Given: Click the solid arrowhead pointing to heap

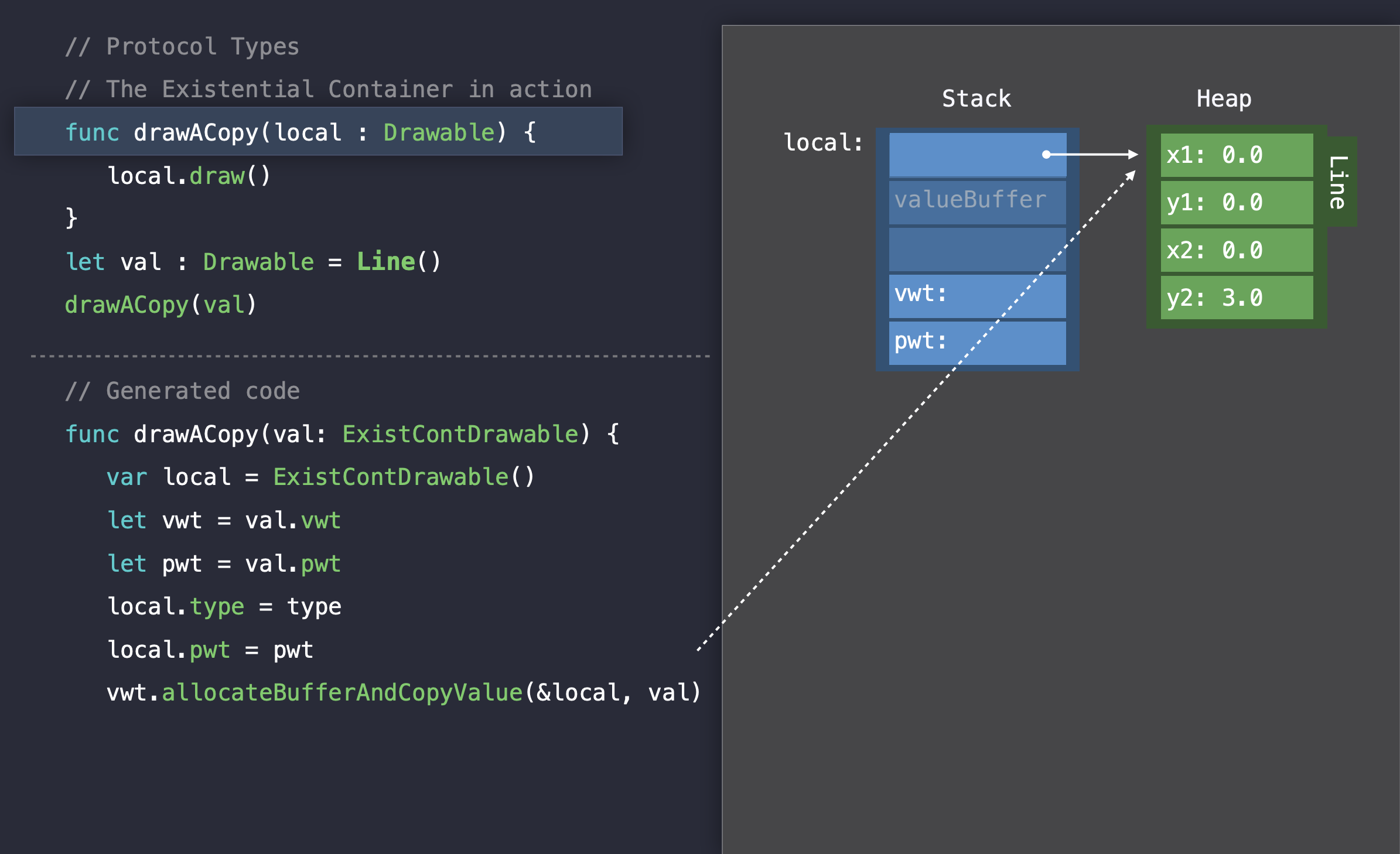Looking at the screenshot, I should [1133, 155].
